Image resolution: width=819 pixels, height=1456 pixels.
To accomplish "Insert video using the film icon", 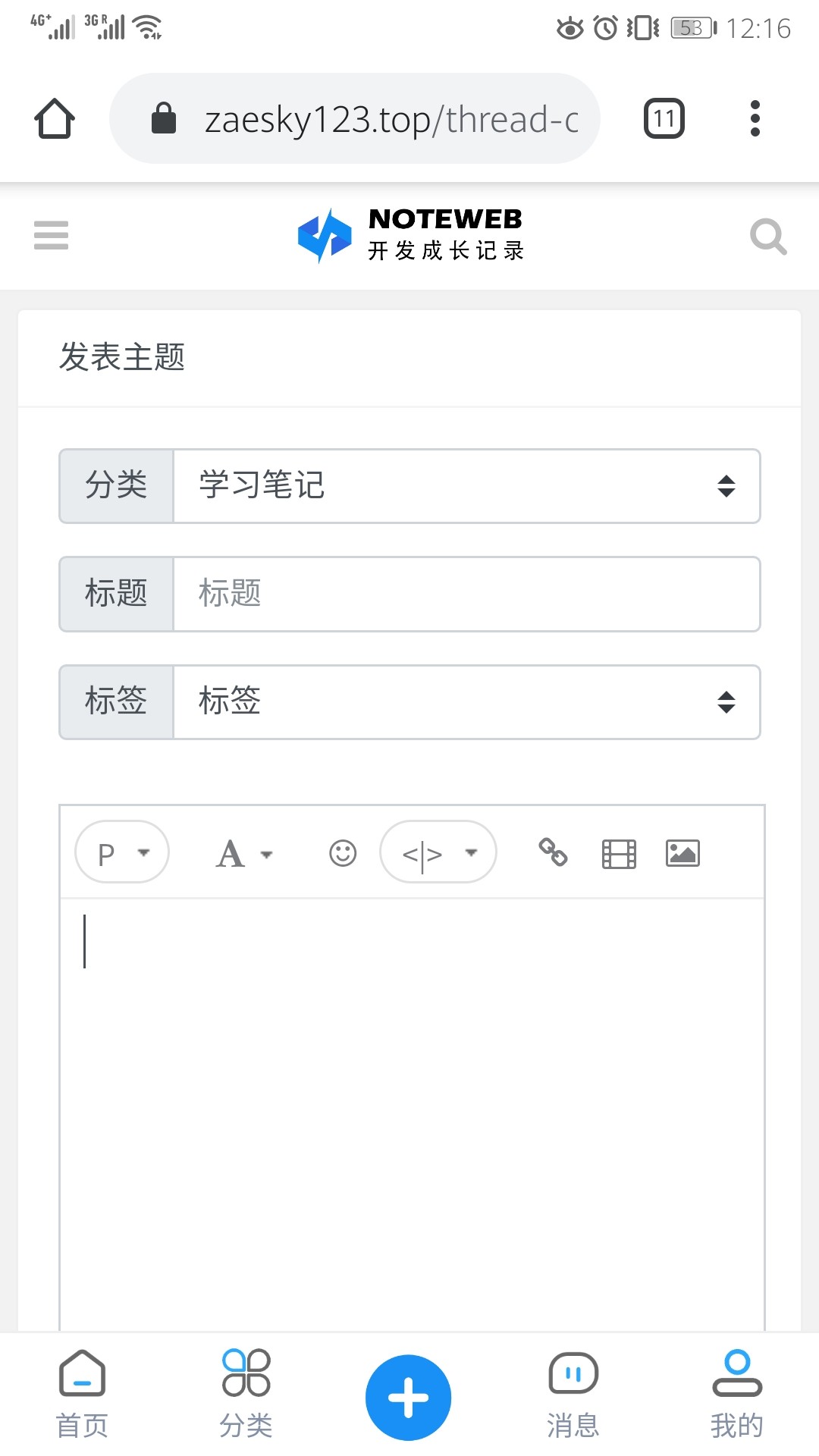I will coord(619,854).
